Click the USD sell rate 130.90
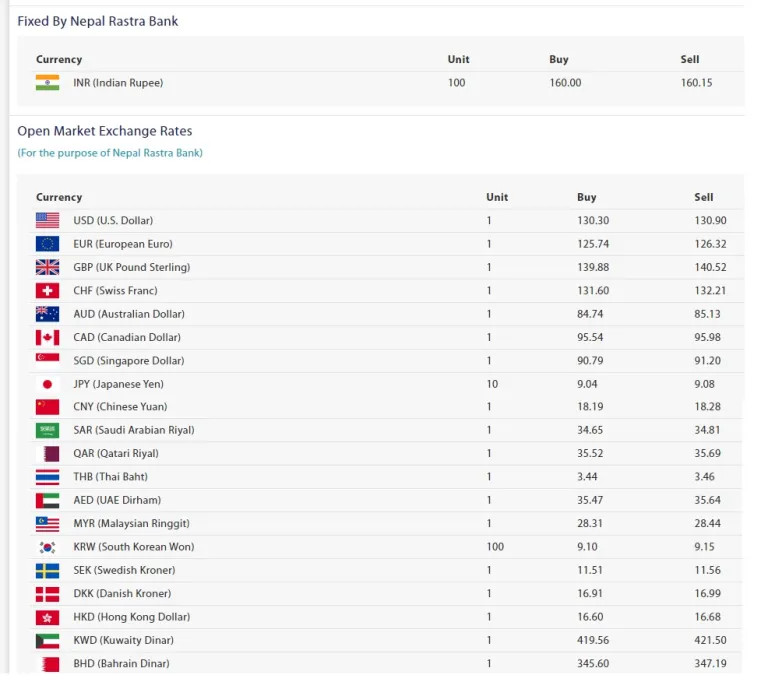Viewport: 768px width, 682px height. [x=710, y=221]
